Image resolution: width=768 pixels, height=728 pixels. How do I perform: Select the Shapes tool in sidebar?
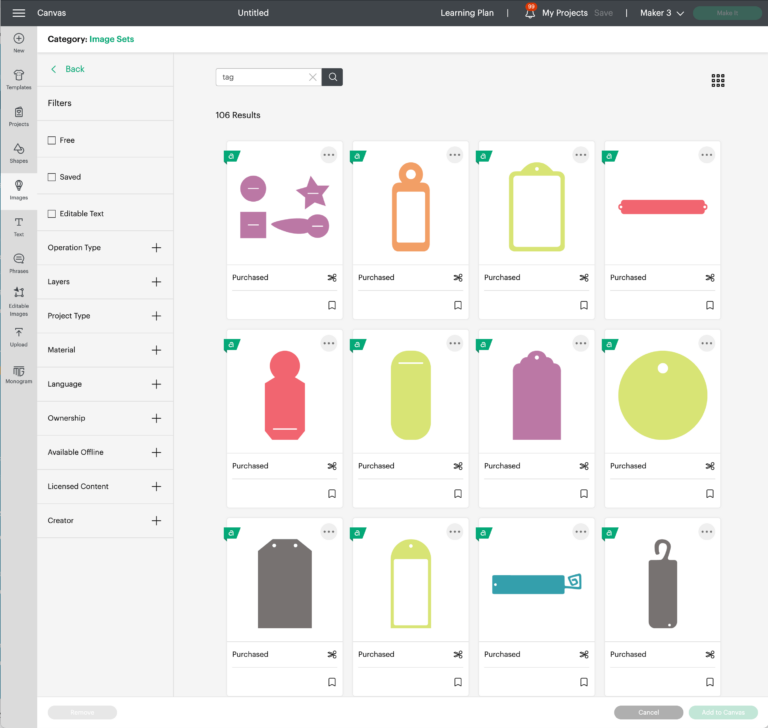pyautogui.click(x=18, y=153)
